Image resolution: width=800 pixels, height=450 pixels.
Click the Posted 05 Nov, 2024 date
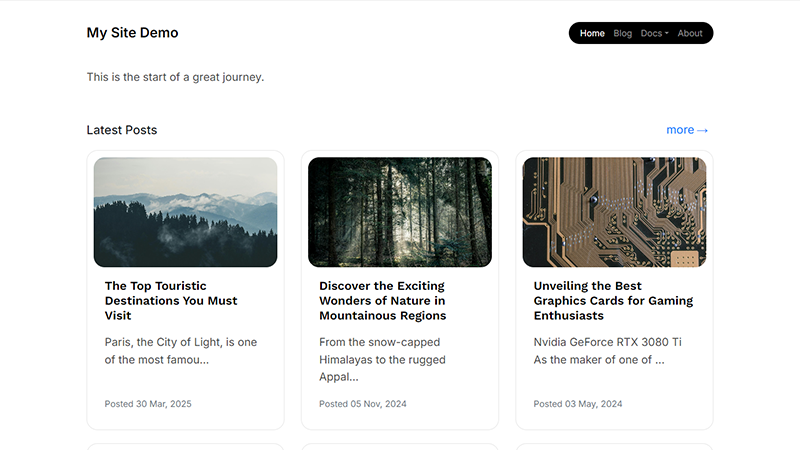click(x=363, y=404)
